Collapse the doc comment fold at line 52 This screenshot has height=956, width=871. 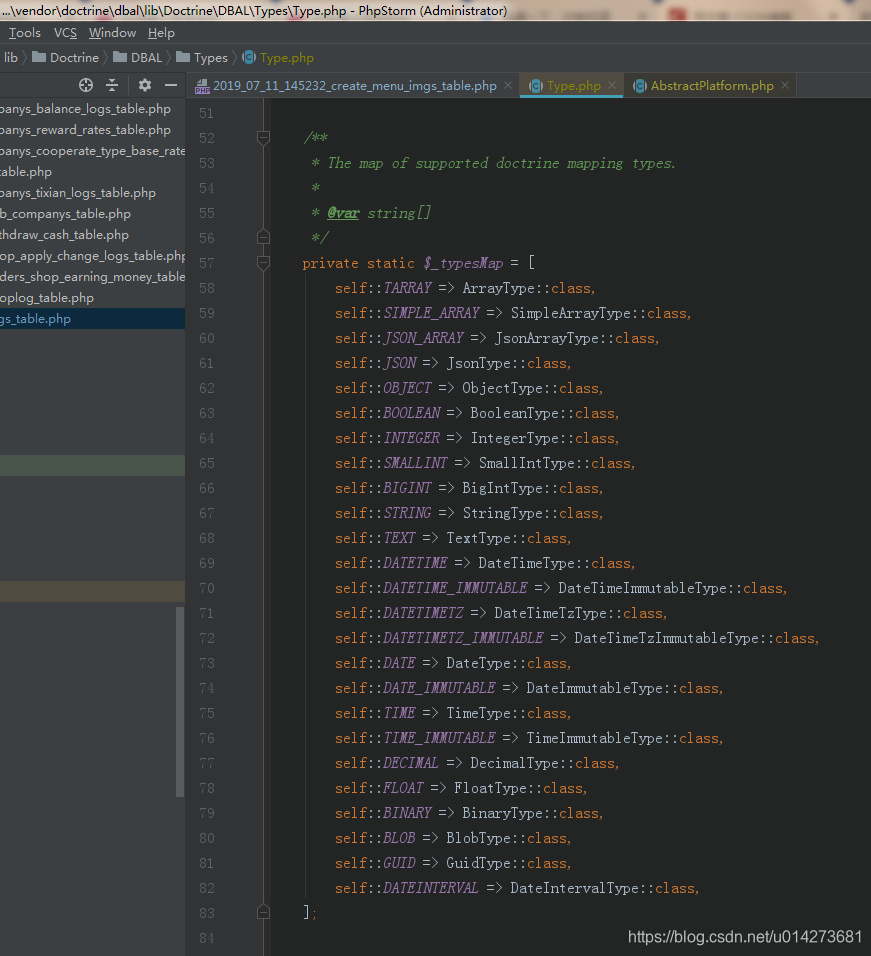tap(263, 137)
